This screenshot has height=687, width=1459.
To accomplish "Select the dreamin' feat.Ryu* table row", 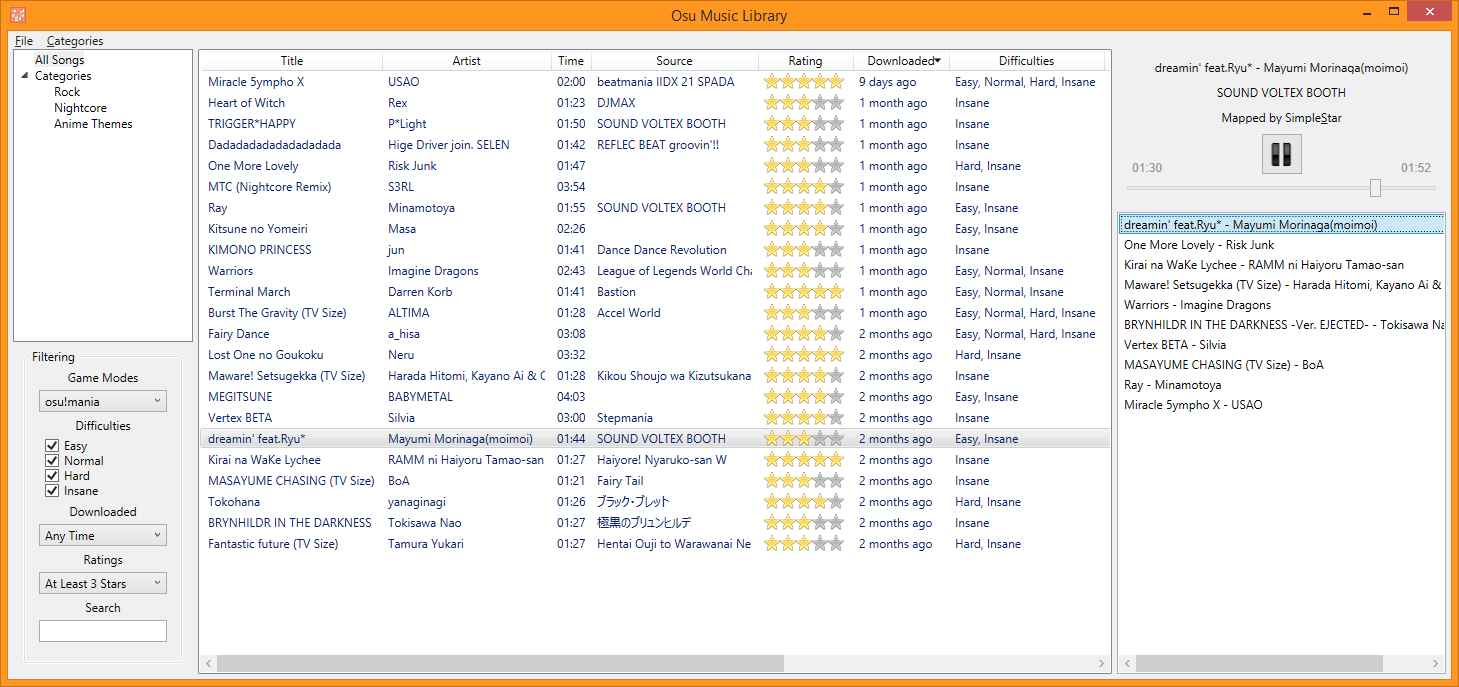I will (655, 439).
